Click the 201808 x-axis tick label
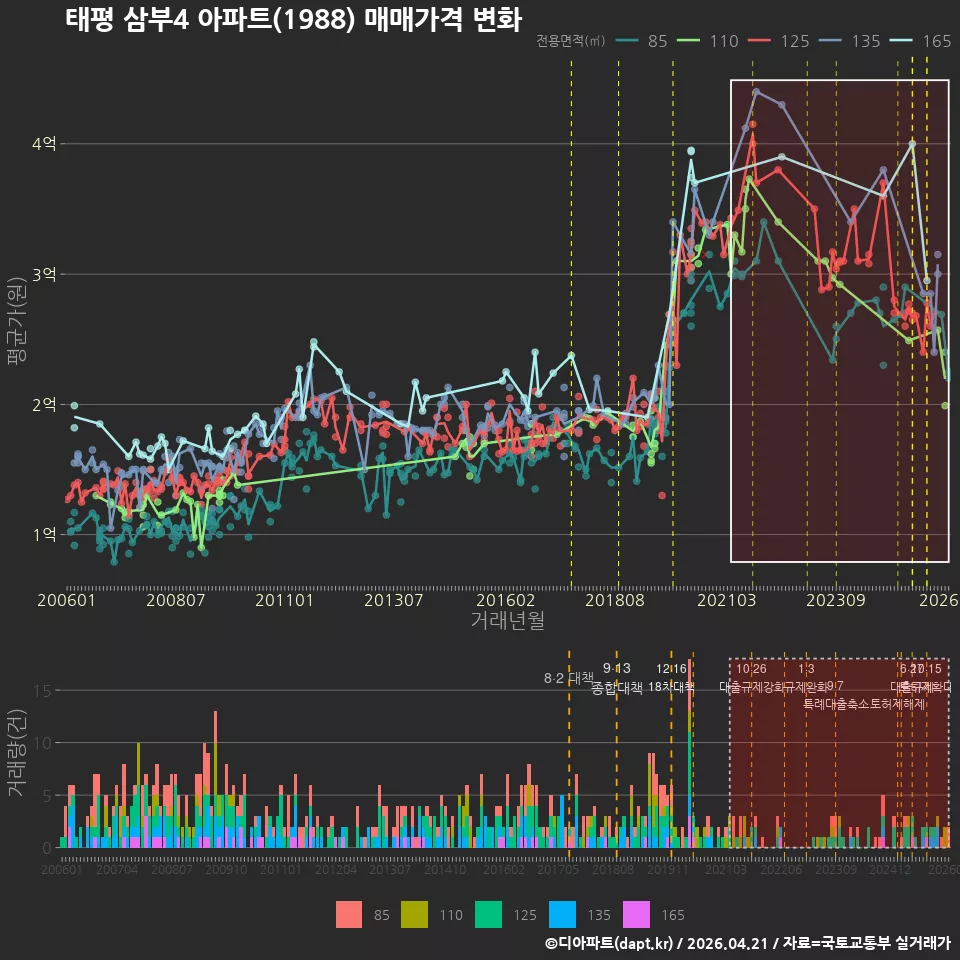 point(615,600)
